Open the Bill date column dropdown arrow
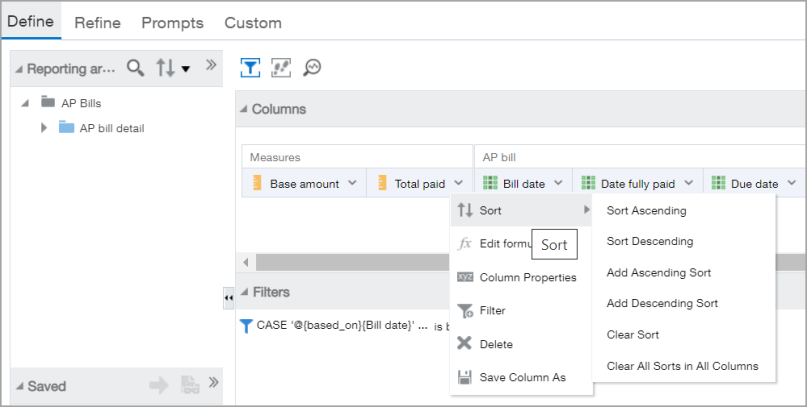This screenshot has width=807, height=407. [558, 183]
